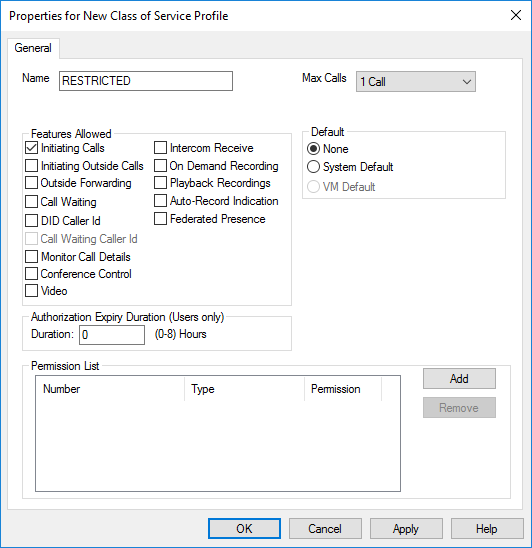Screen dimensions: 532x548
Task: Tick the Outside Forwarding checkbox
Action: tap(31, 183)
